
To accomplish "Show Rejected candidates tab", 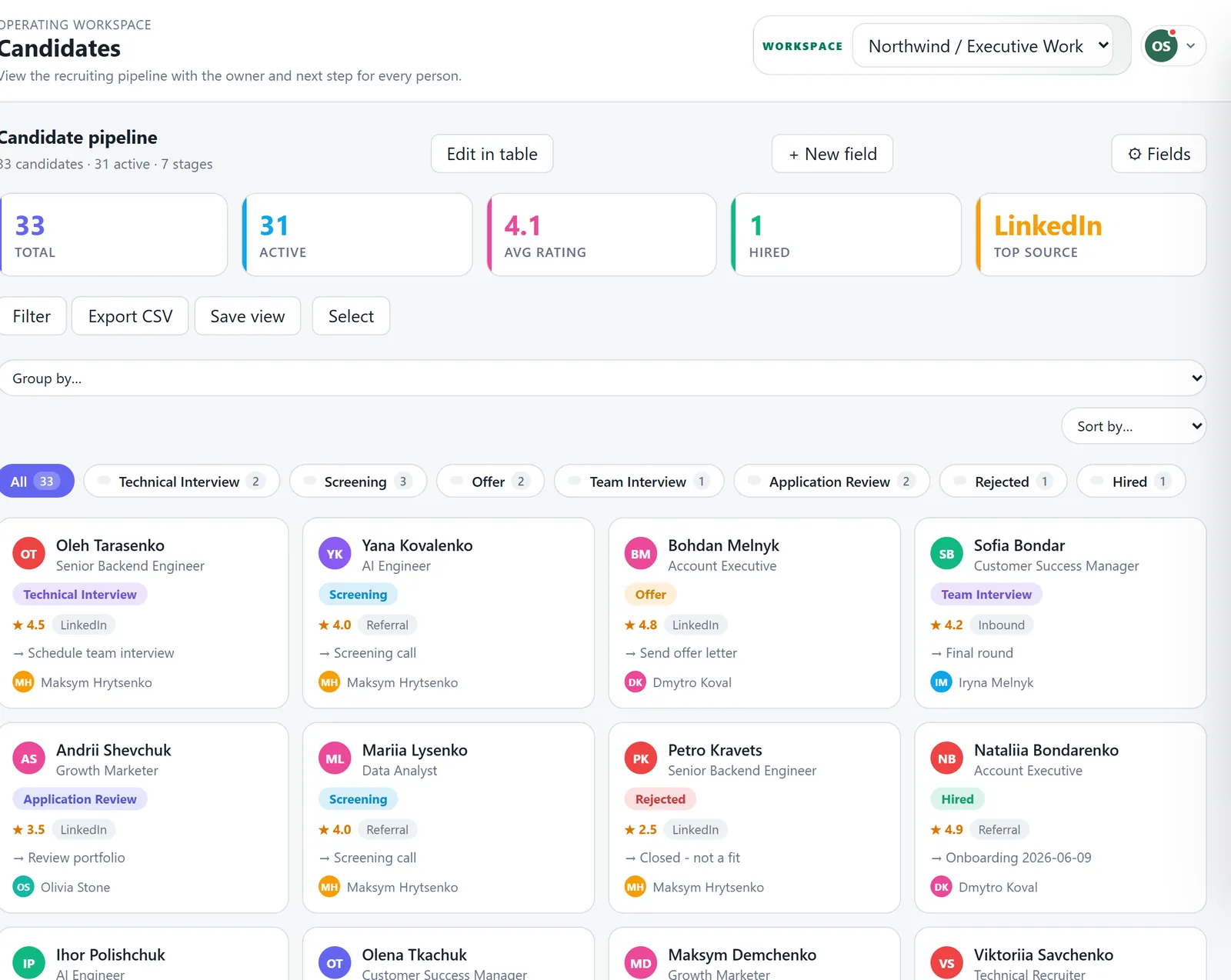I will 1003,482.
